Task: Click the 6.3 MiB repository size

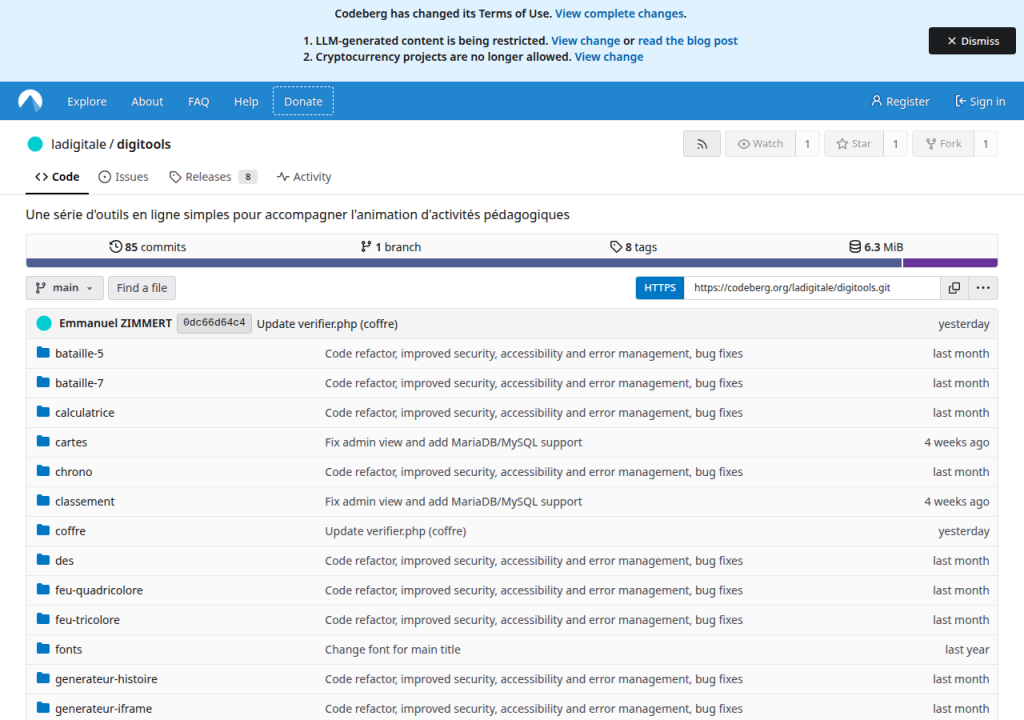Action: point(876,247)
